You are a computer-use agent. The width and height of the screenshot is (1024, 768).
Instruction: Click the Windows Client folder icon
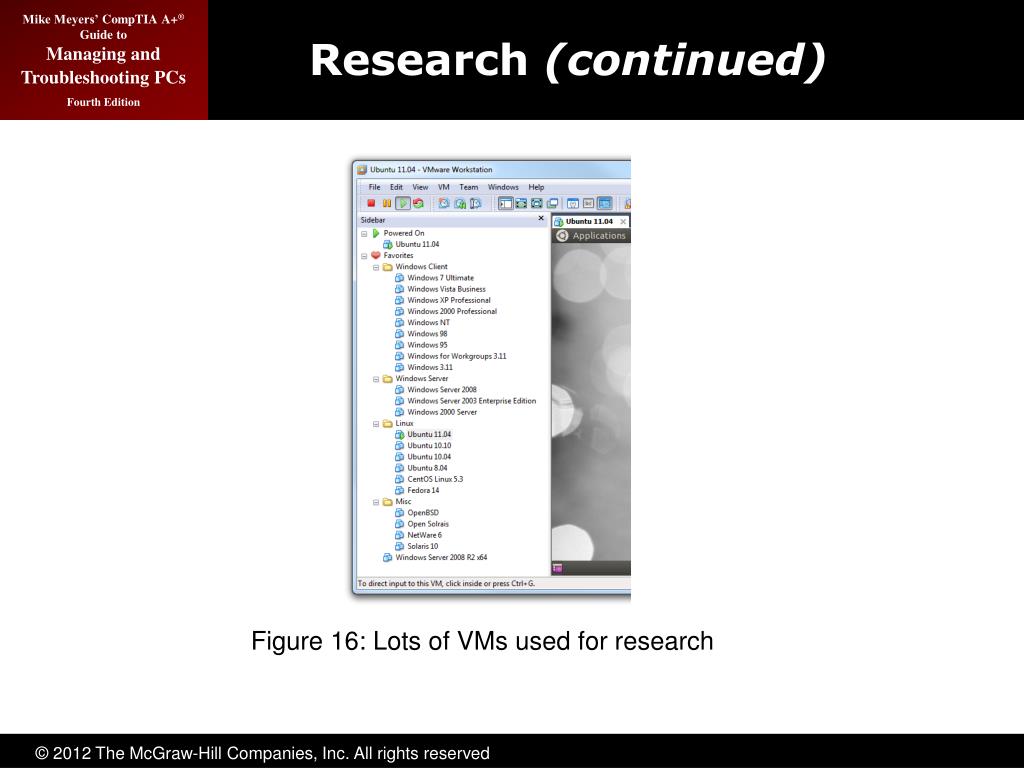[x=388, y=267]
